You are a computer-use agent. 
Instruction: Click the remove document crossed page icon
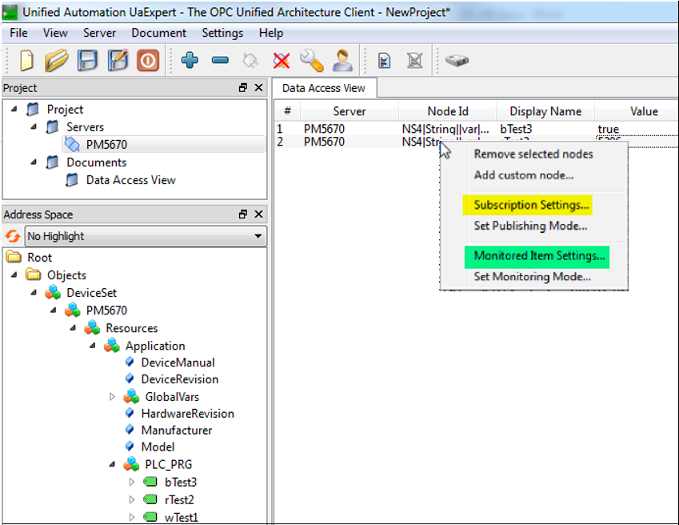pyautogui.click(x=415, y=61)
